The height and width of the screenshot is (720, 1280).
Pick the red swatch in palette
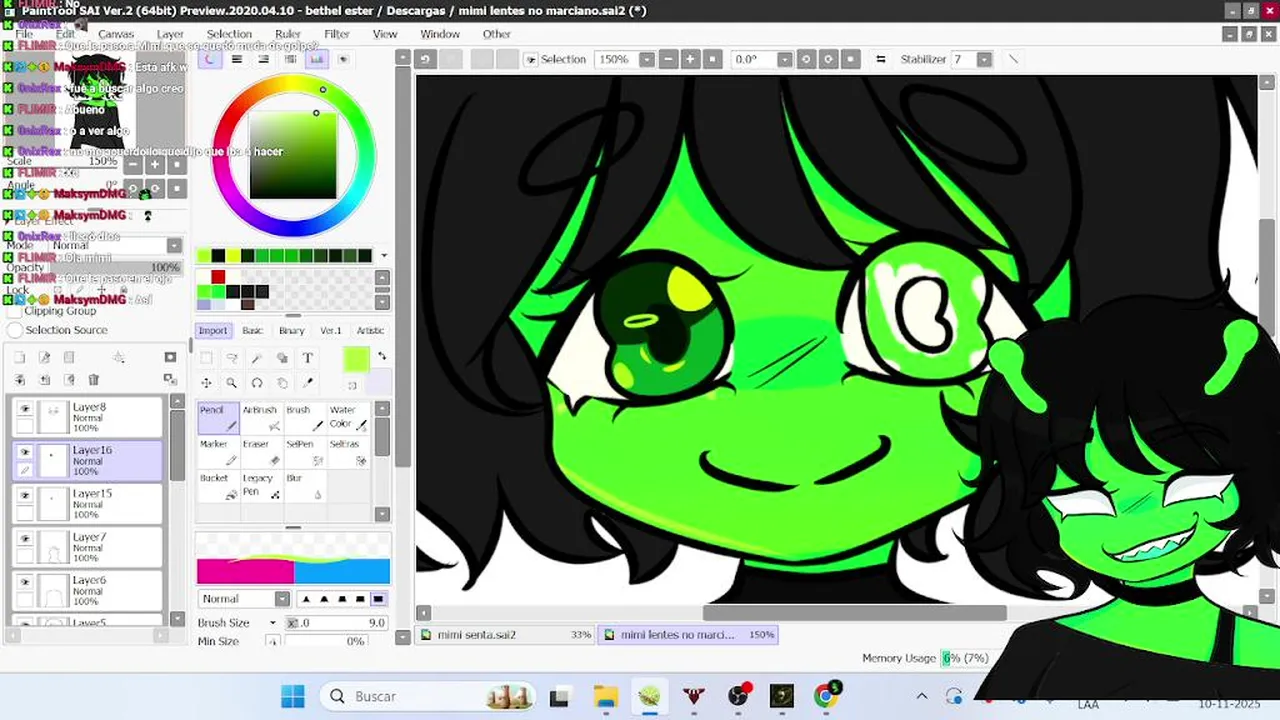(x=218, y=277)
